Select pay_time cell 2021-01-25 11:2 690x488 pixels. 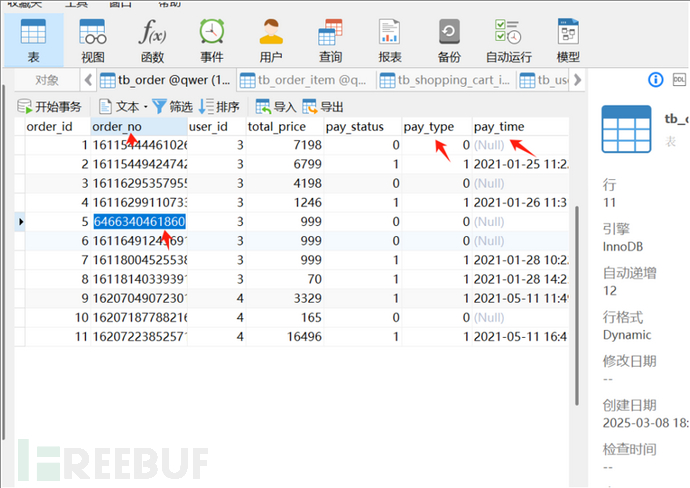[x=520, y=164]
